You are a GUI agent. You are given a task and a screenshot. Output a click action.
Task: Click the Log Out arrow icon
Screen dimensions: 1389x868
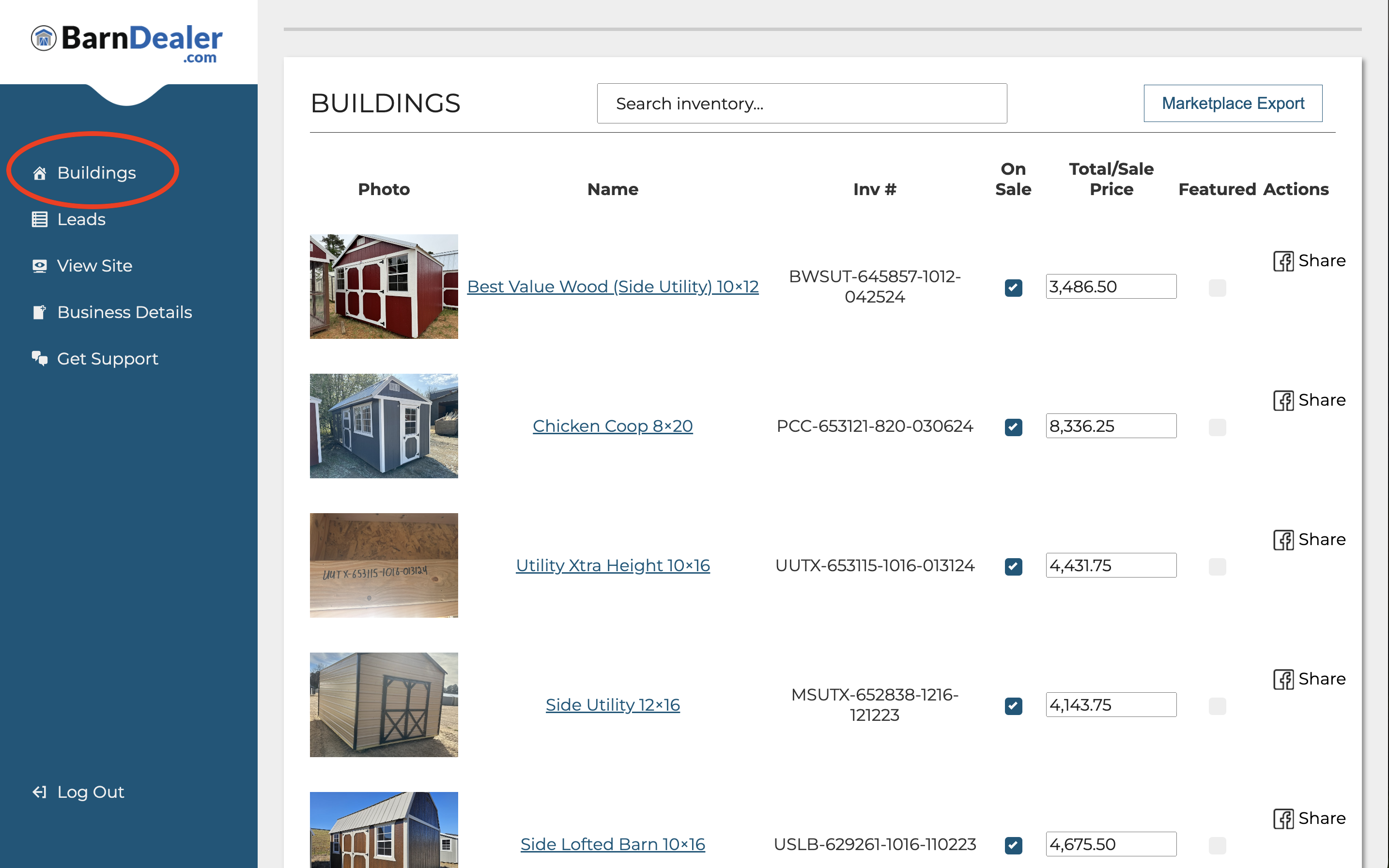[x=40, y=792]
